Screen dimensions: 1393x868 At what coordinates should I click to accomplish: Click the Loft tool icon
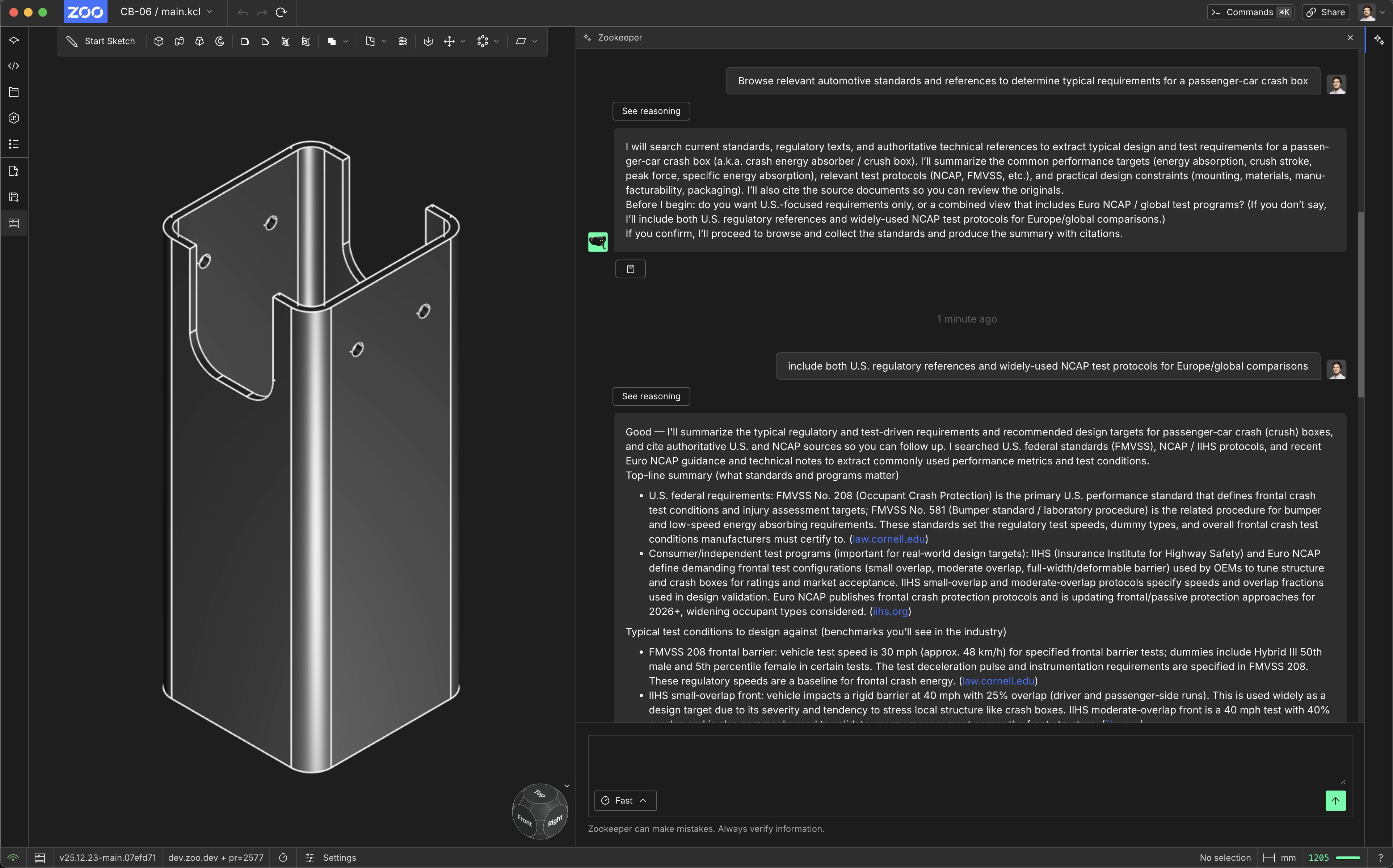[199, 41]
